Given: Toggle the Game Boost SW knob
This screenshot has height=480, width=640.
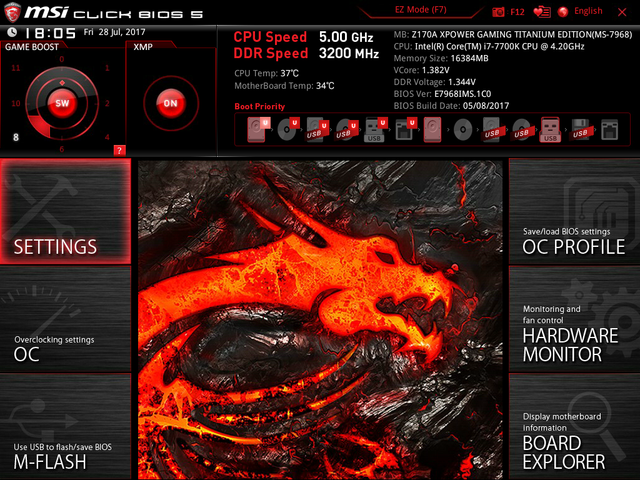Looking at the screenshot, I should click(62, 103).
